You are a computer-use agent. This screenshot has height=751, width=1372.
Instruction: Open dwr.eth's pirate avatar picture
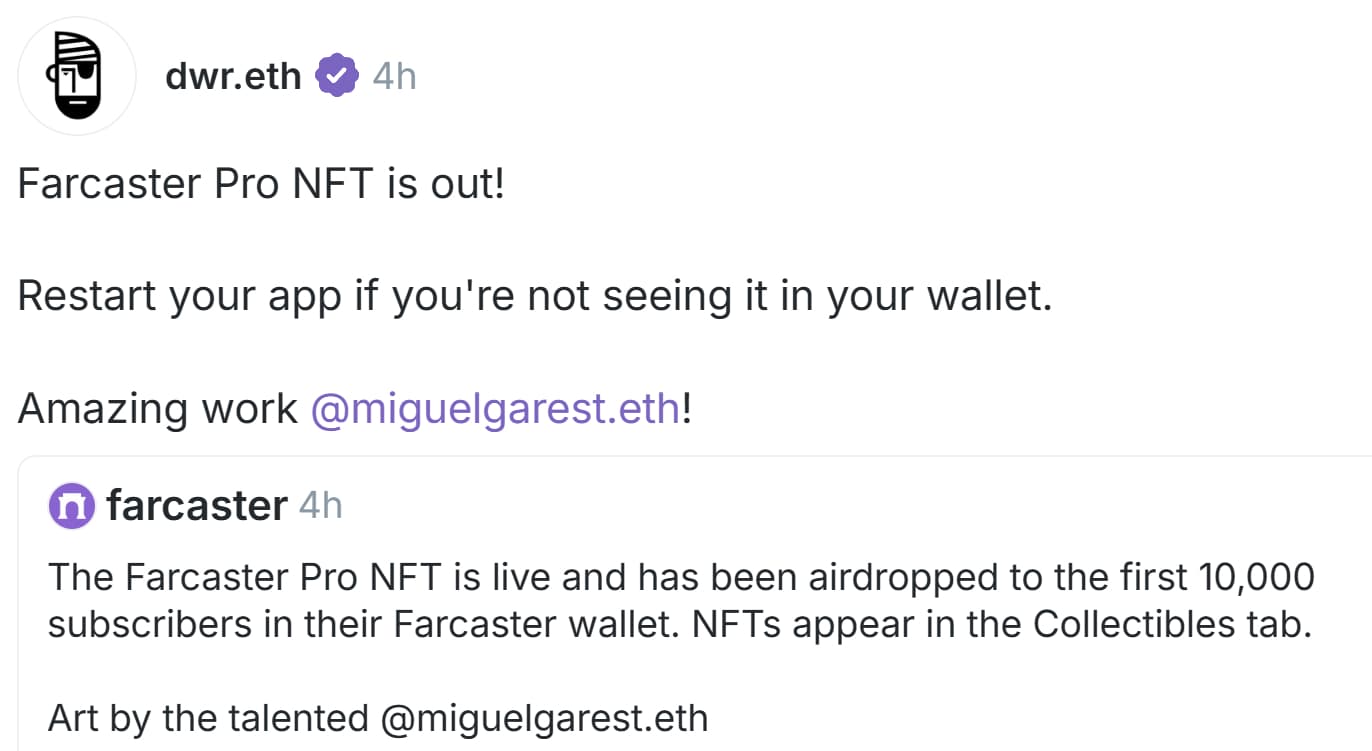tap(77, 76)
